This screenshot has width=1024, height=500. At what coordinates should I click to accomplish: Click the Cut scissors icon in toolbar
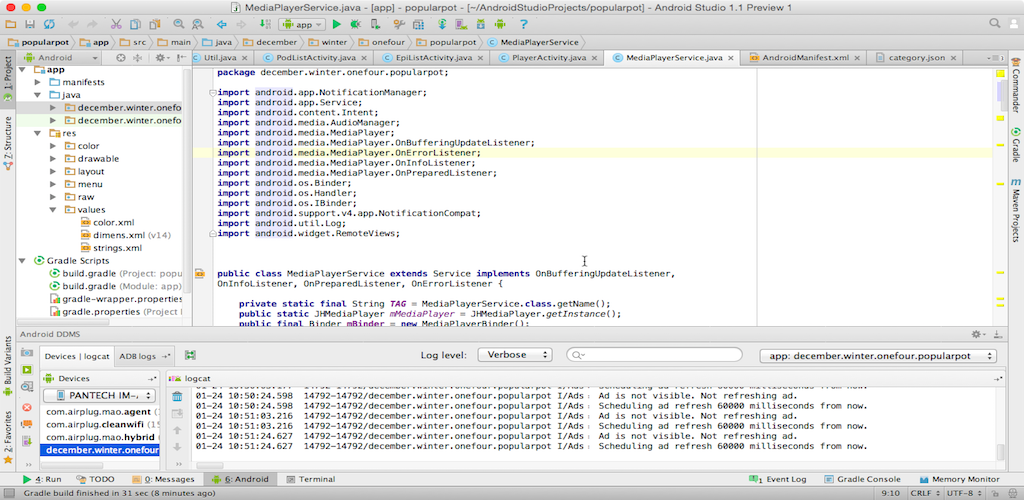pos(117,24)
